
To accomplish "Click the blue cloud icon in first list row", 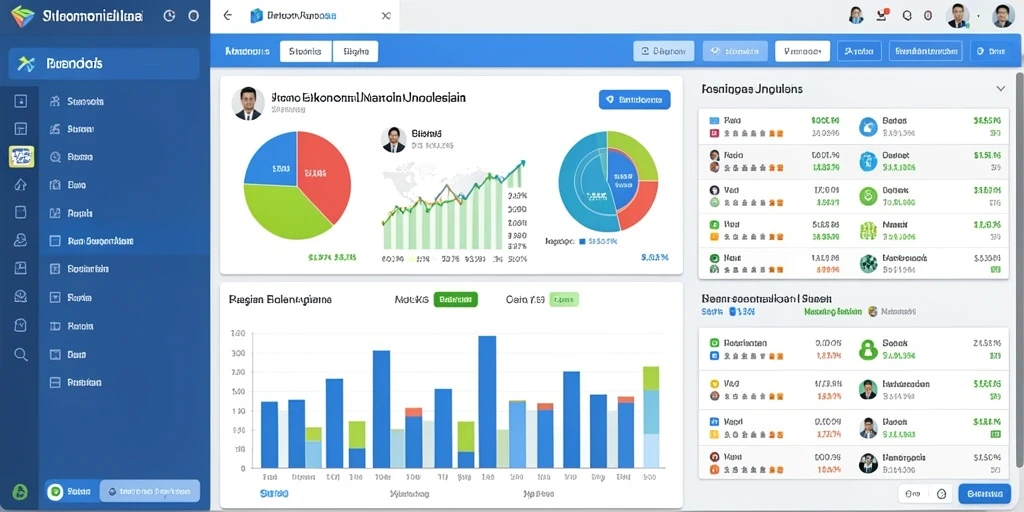I will 868,127.
